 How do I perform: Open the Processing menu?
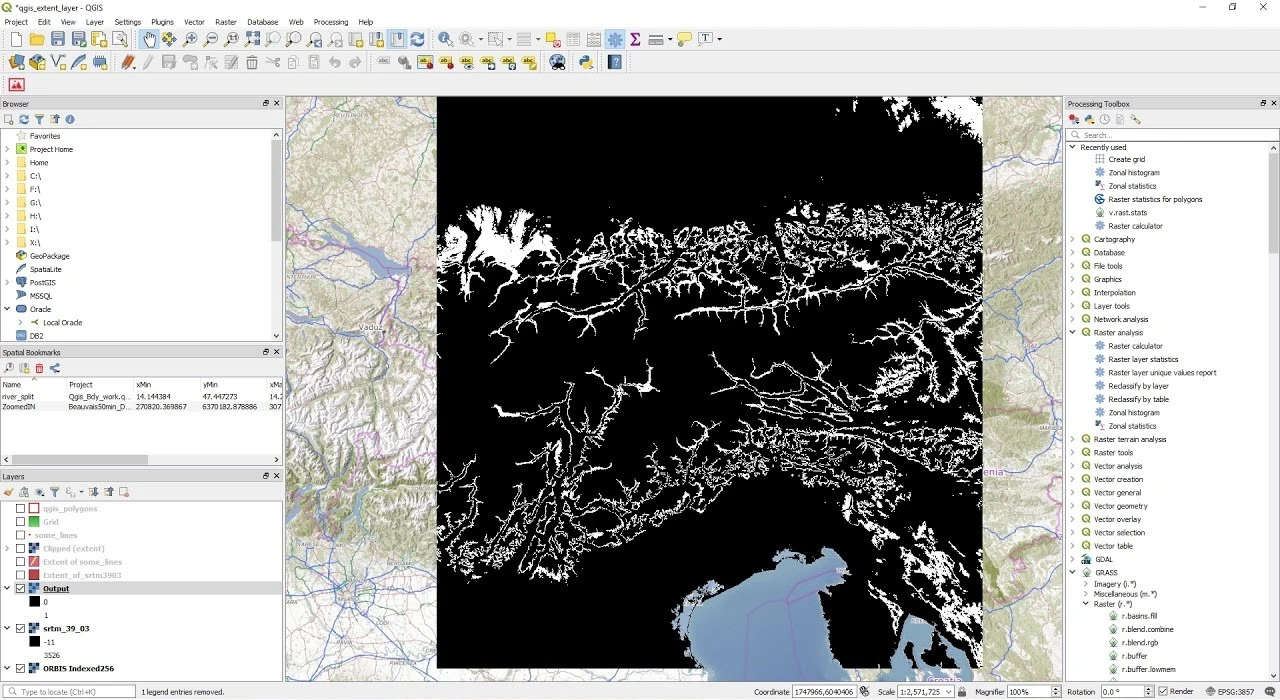[331, 21]
